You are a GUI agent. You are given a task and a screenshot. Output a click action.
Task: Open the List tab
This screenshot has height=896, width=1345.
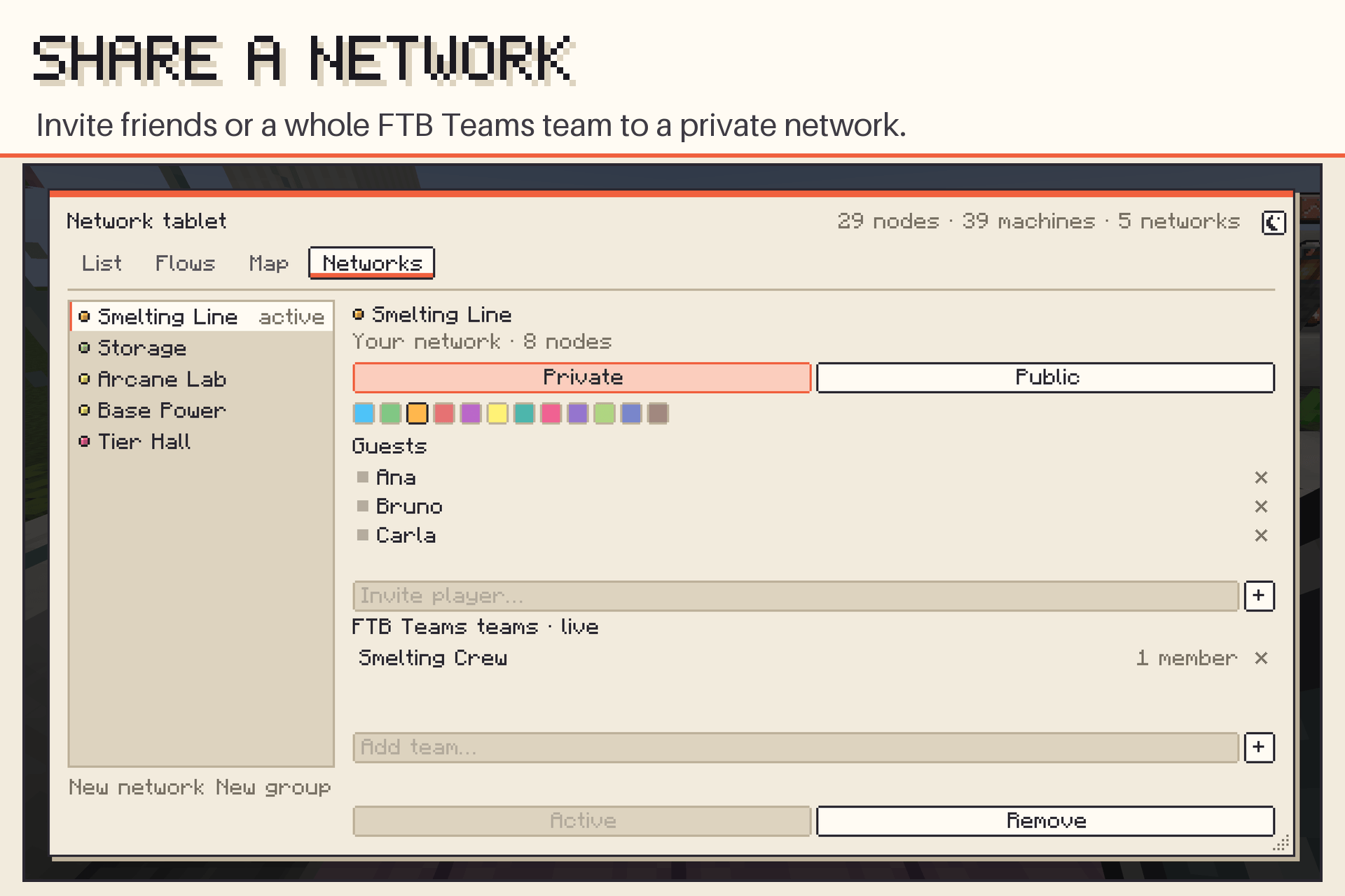point(102,263)
